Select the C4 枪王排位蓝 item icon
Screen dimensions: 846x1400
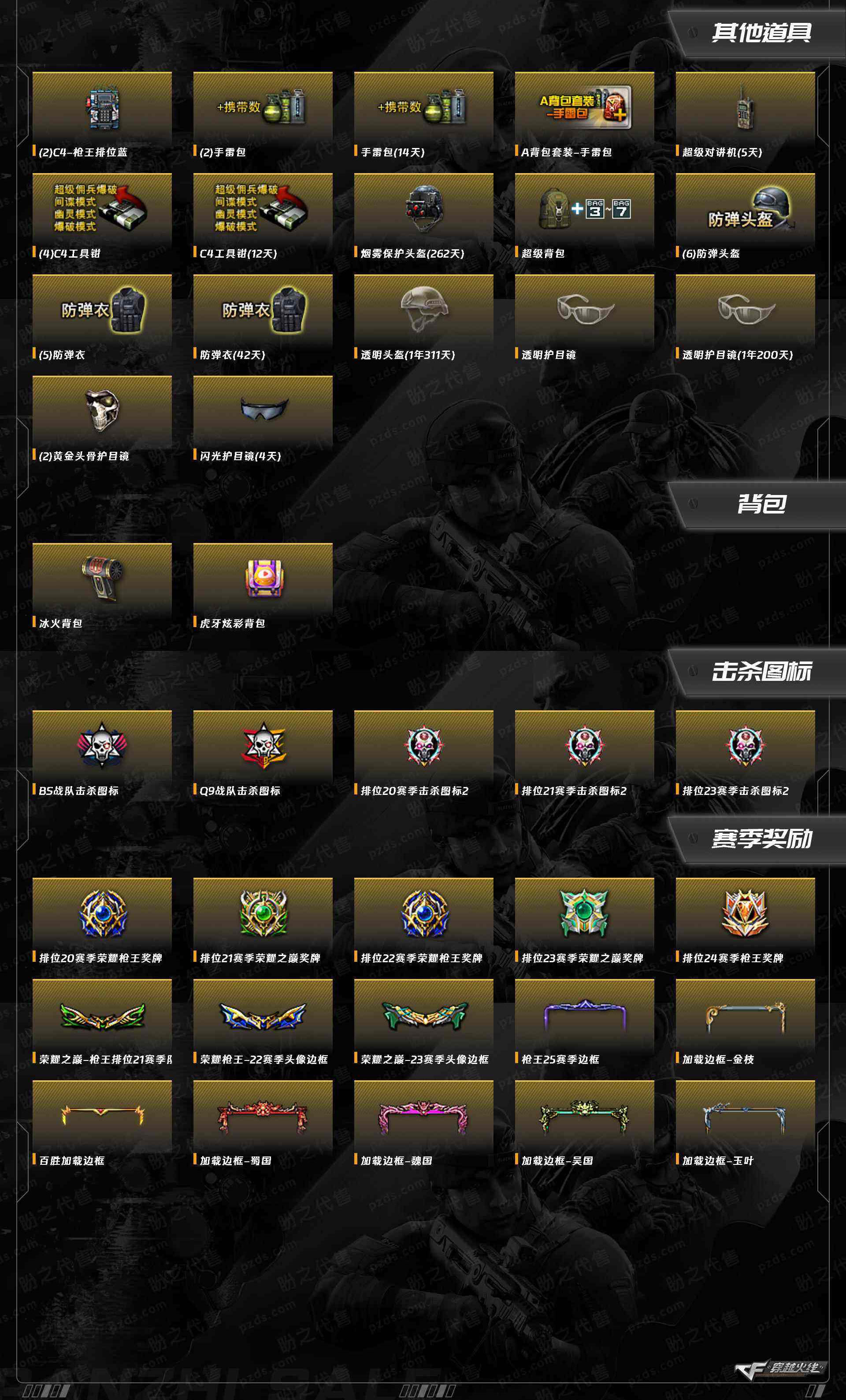(x=102, y=107)
